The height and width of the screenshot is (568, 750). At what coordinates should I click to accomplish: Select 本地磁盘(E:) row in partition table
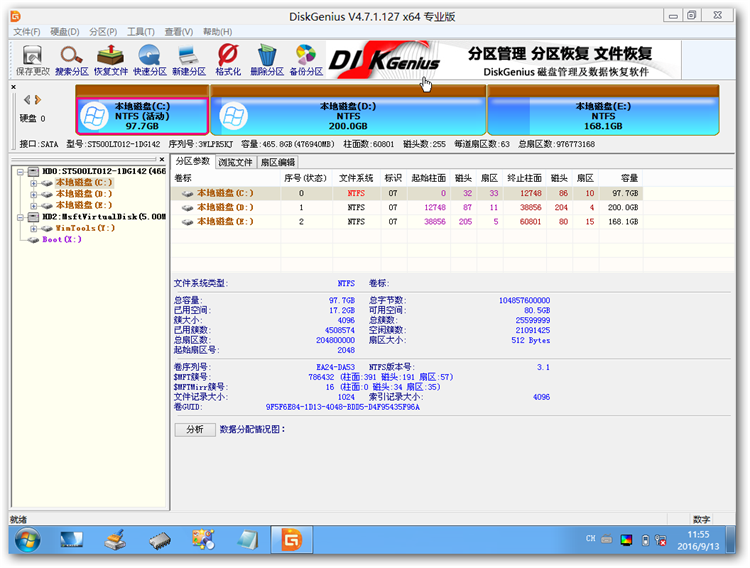407,222
